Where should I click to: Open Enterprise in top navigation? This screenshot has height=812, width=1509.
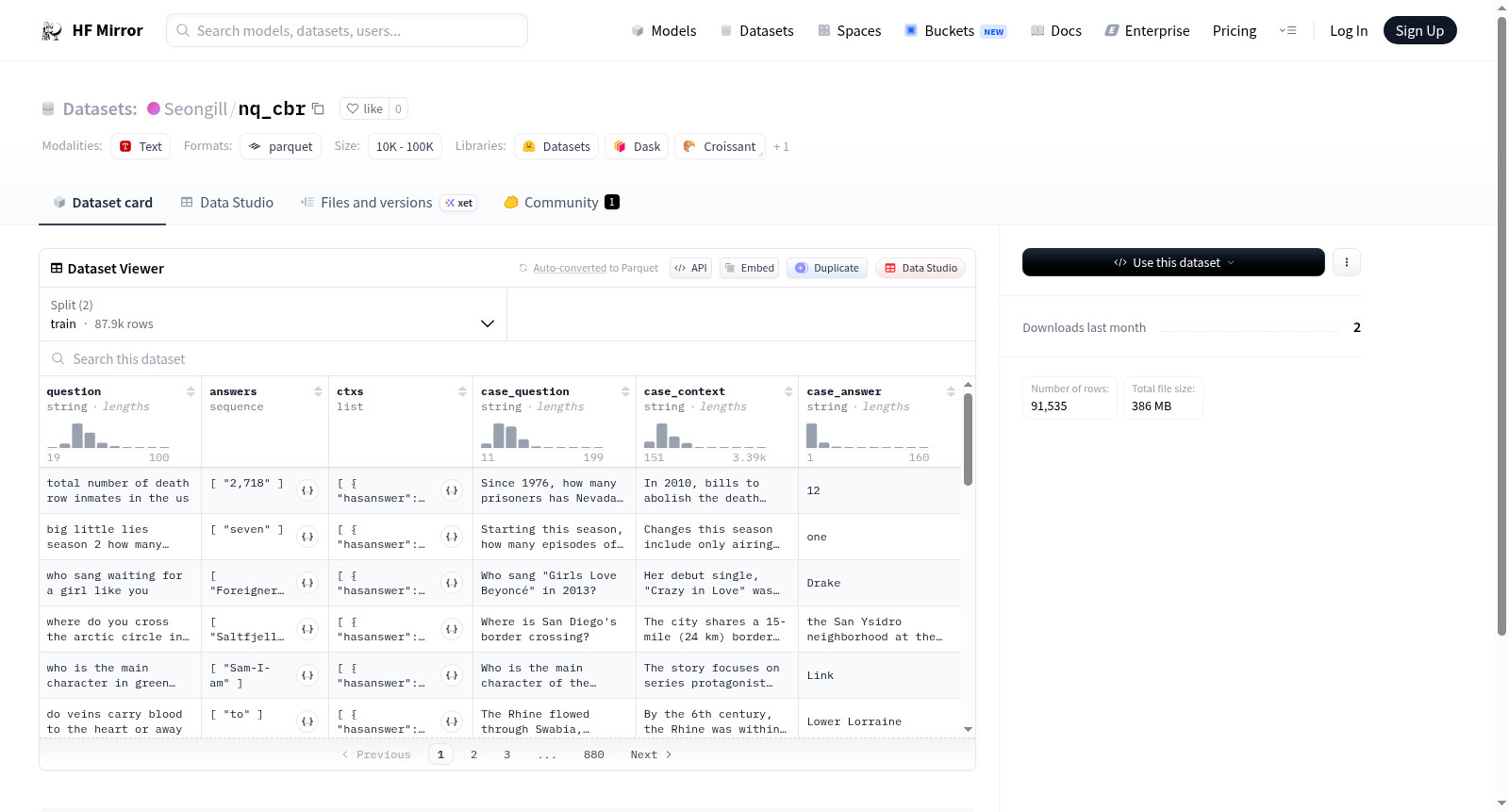tap(1148, 30)
